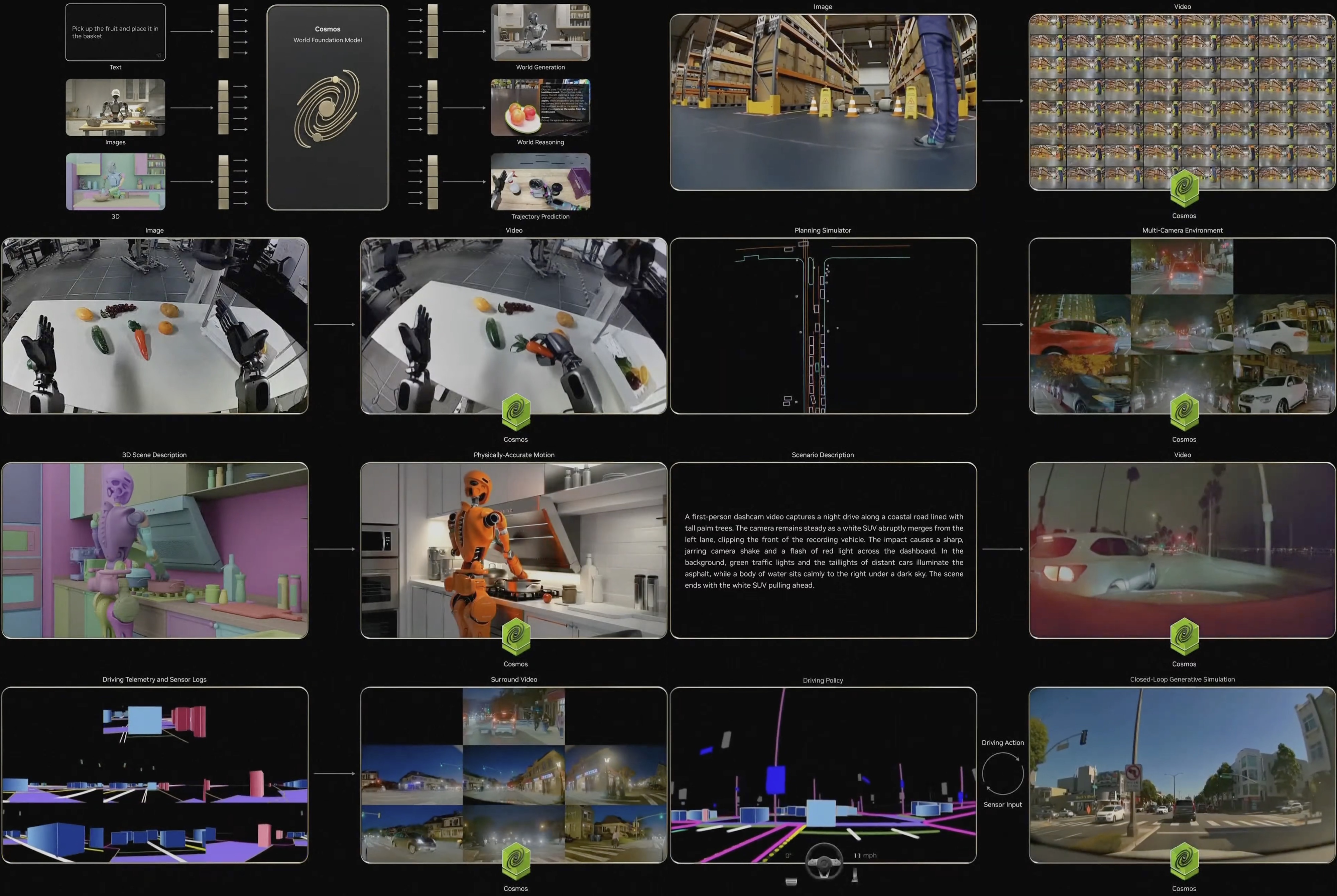Viewport: 1337px width, 896px height.
Task: Click Cosmos hexagon icon under warehouse video grid
Action: (x=1184, y=187)
